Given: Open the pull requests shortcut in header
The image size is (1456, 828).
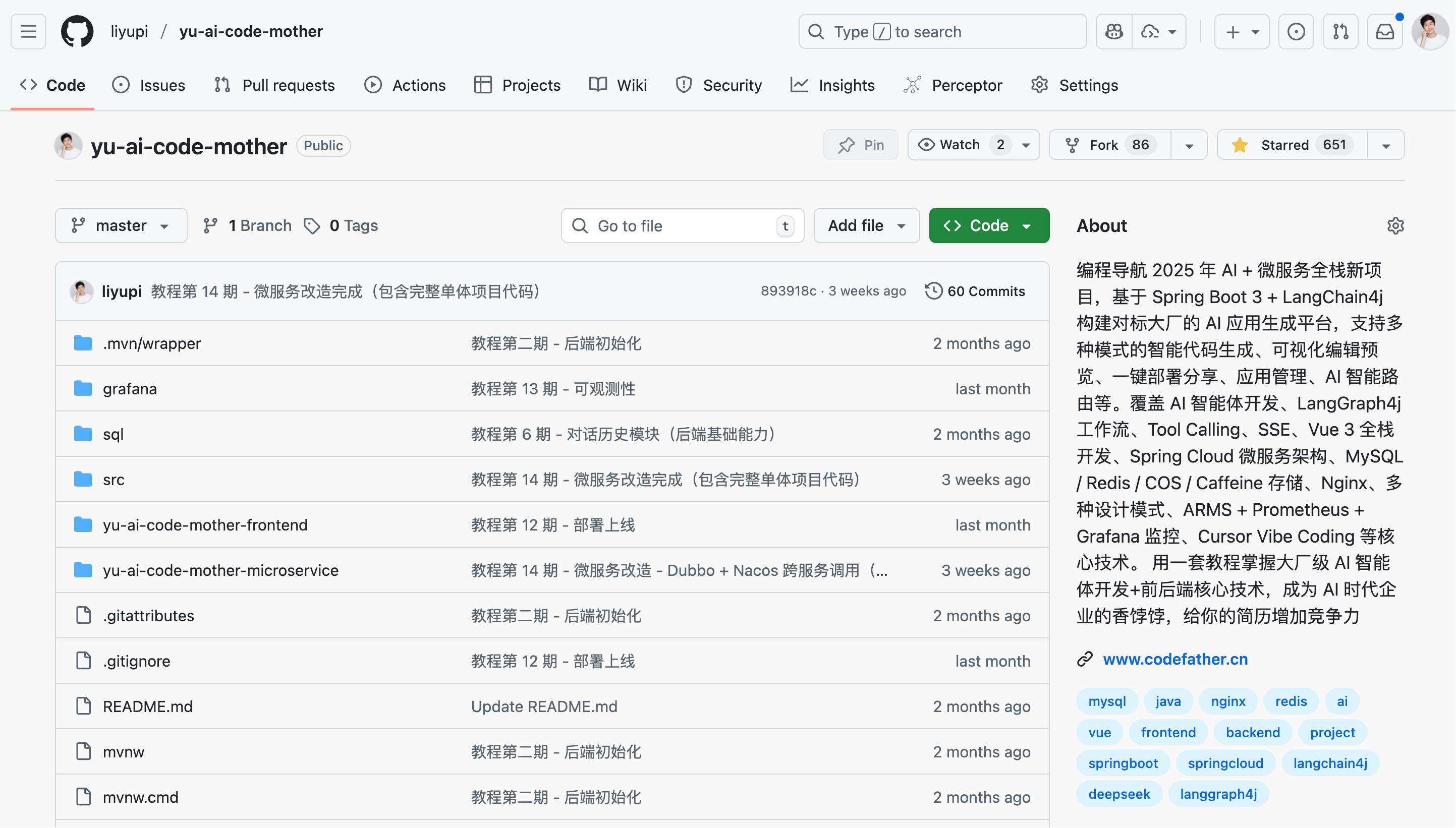Looking at the screenshot, I should tap(1340, 31).
